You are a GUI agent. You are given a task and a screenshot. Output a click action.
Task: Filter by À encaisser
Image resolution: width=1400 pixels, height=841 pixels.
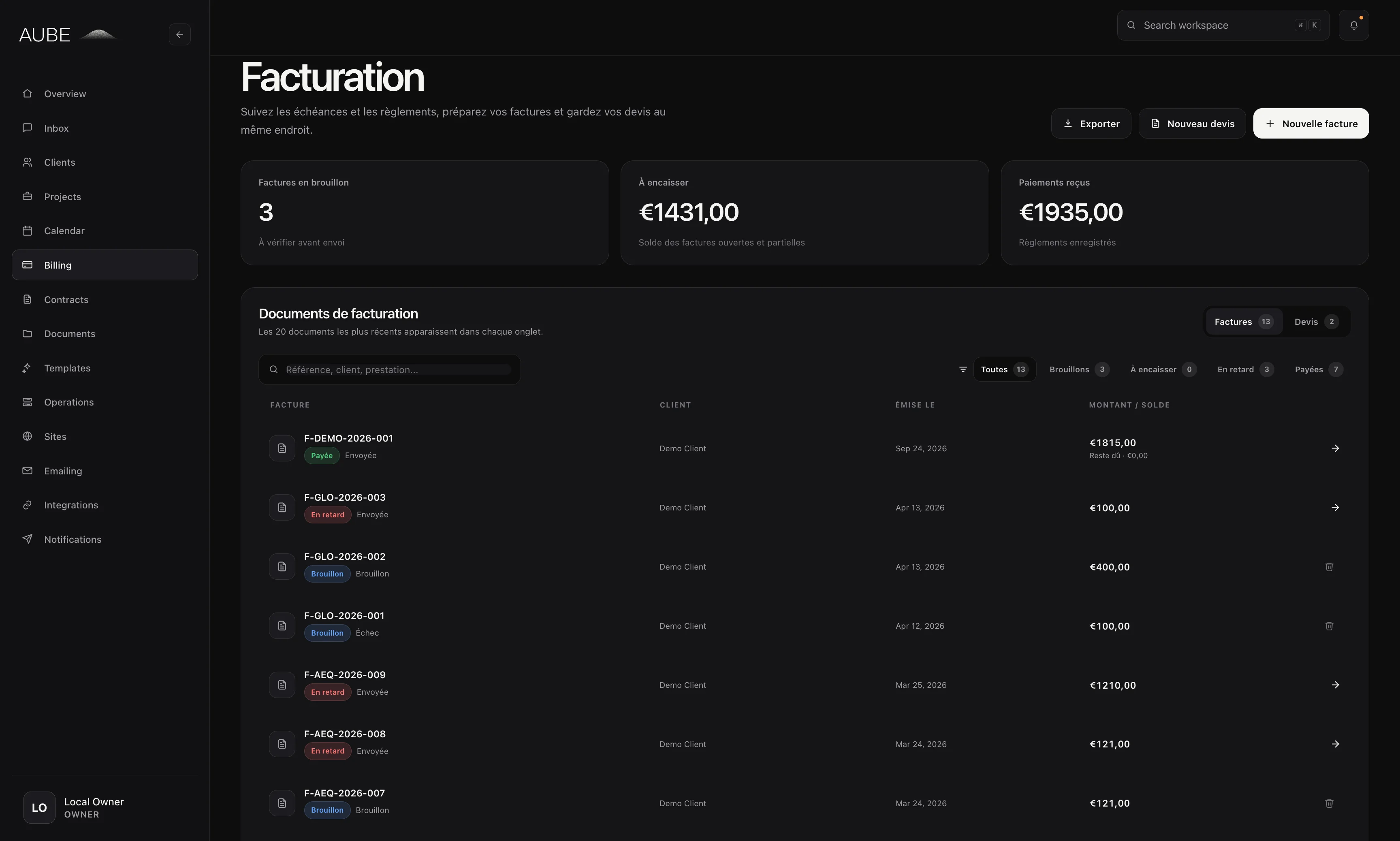(x=1163, y=369)
